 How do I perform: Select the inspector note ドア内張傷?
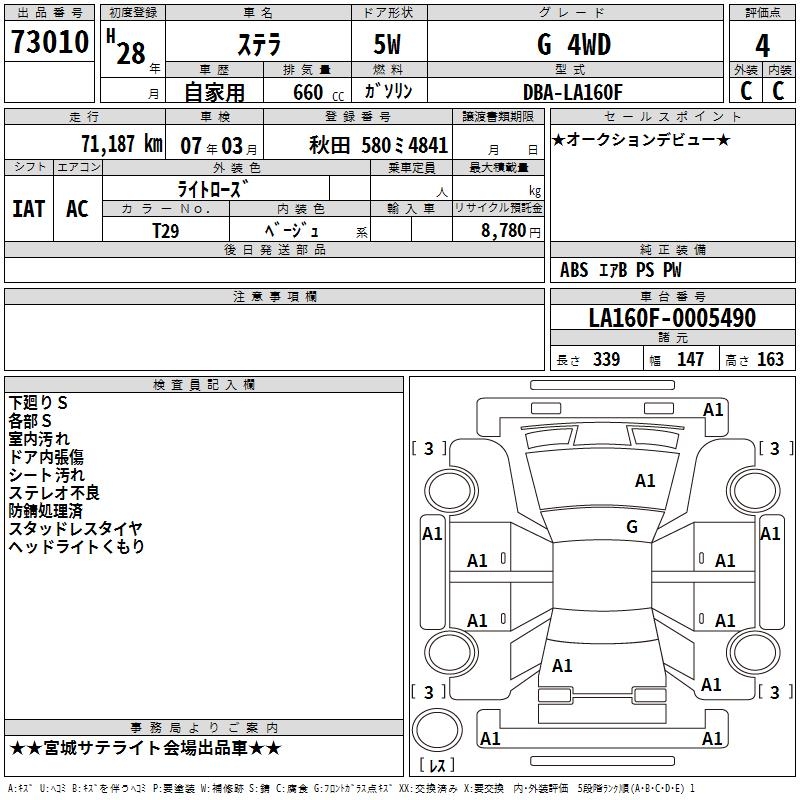click(46, 457)
